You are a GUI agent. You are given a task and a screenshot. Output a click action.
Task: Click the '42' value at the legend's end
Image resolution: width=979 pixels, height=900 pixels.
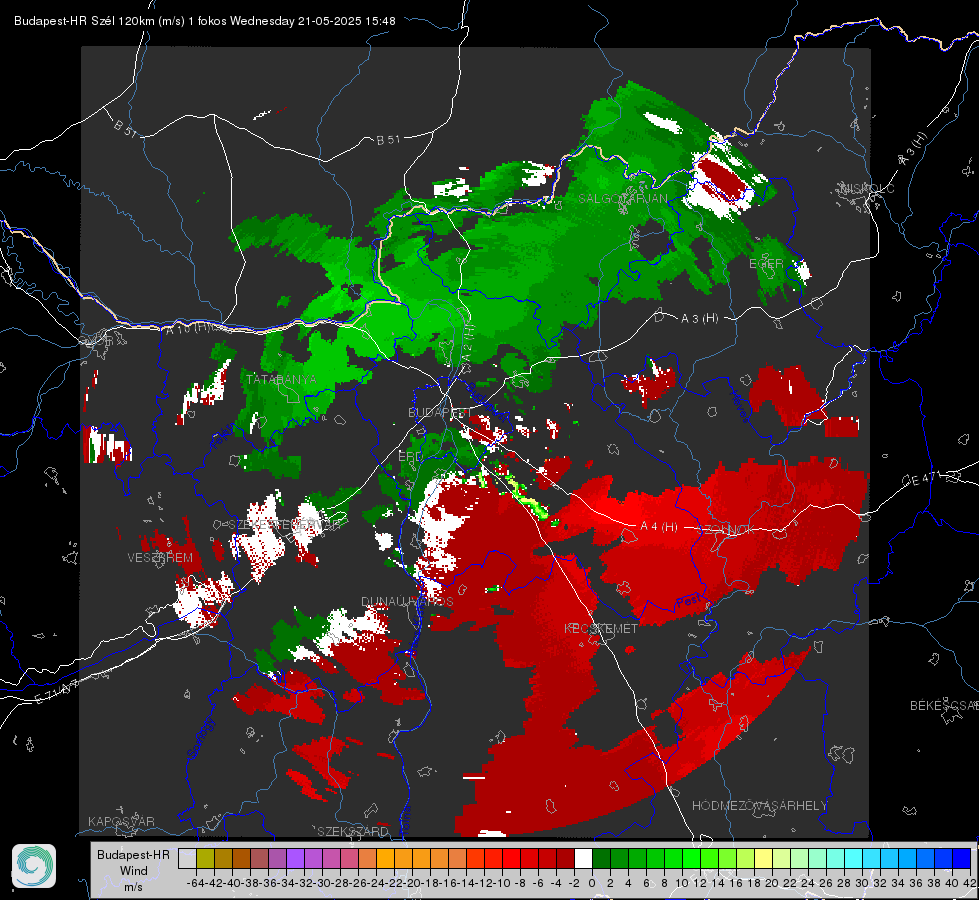(x=969, y=883)
